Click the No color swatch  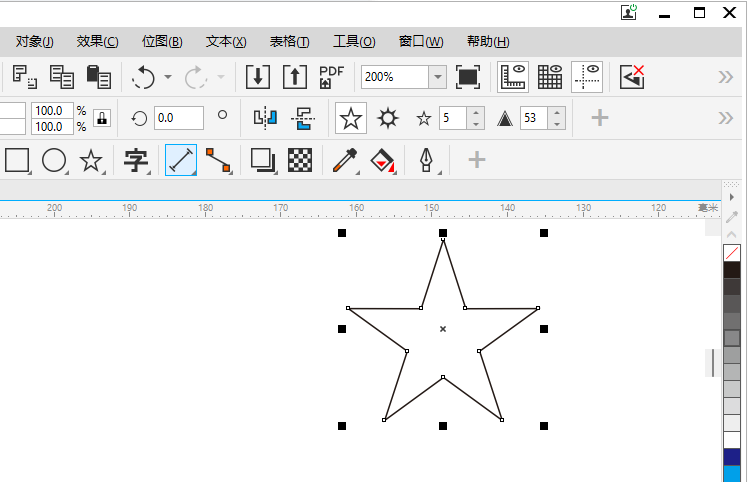point(732,253)
